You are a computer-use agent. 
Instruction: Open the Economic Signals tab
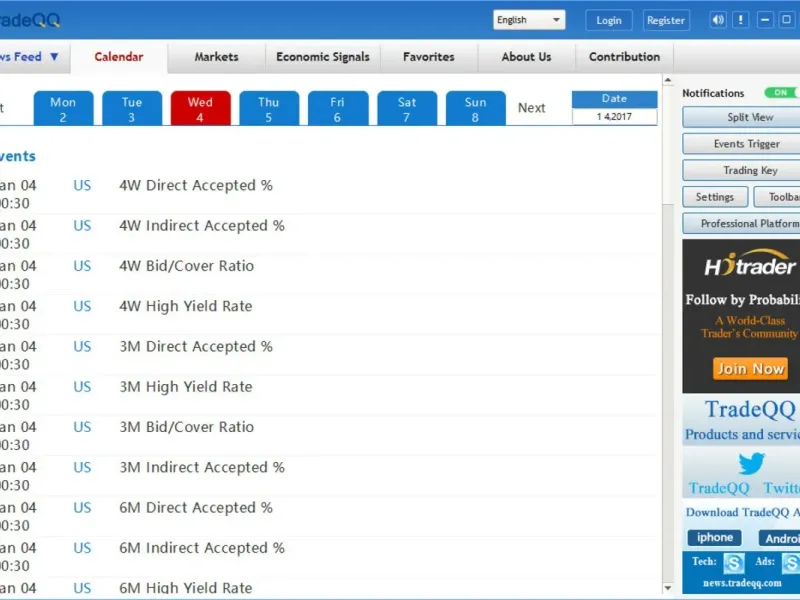[x=322, y=57]
